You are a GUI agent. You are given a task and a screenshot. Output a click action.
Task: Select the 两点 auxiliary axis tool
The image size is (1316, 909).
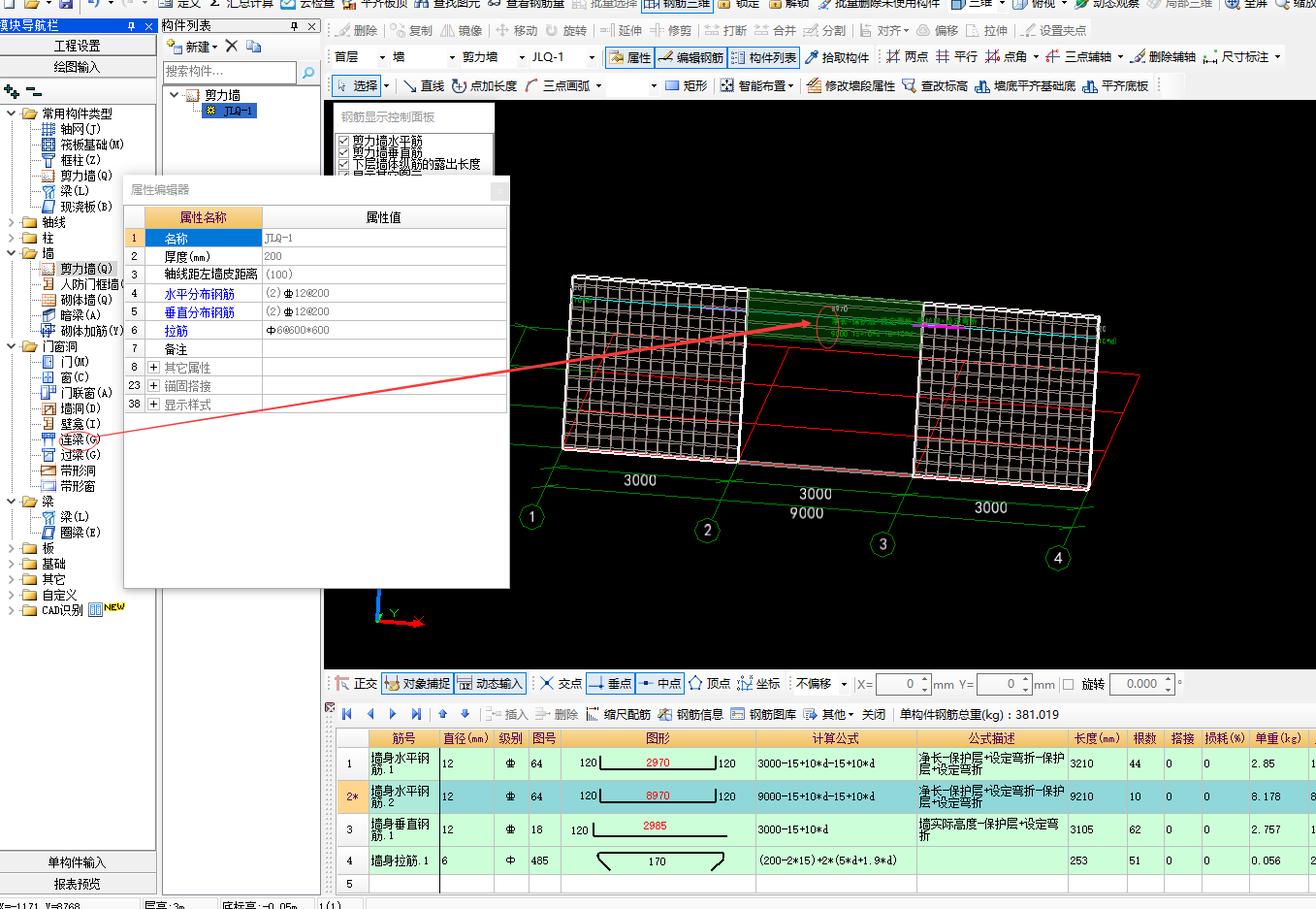pos(907,57)
